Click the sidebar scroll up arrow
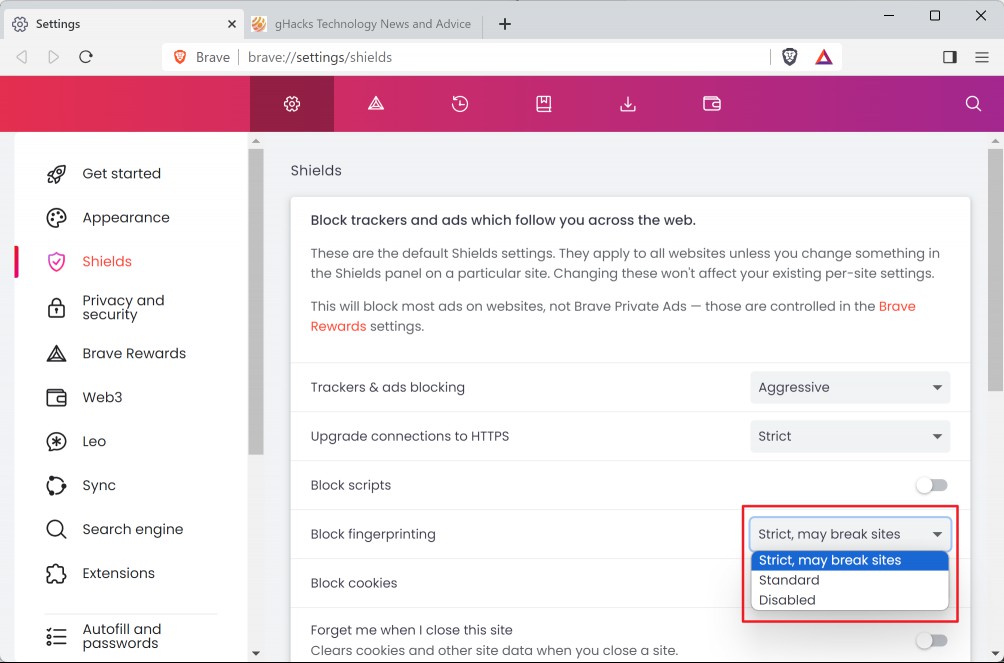1004x663 pixels. [256, 141]
